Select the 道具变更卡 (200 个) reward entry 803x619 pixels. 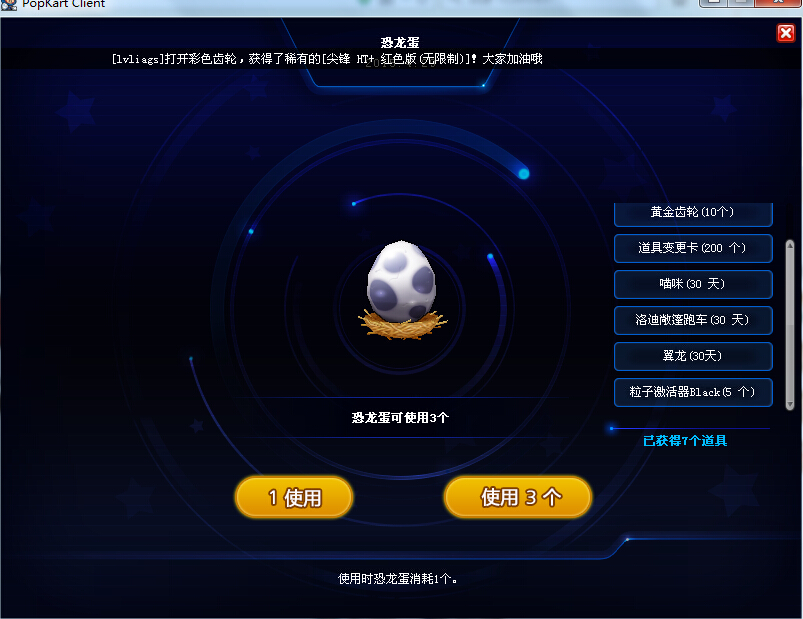[x=693, y=248]
